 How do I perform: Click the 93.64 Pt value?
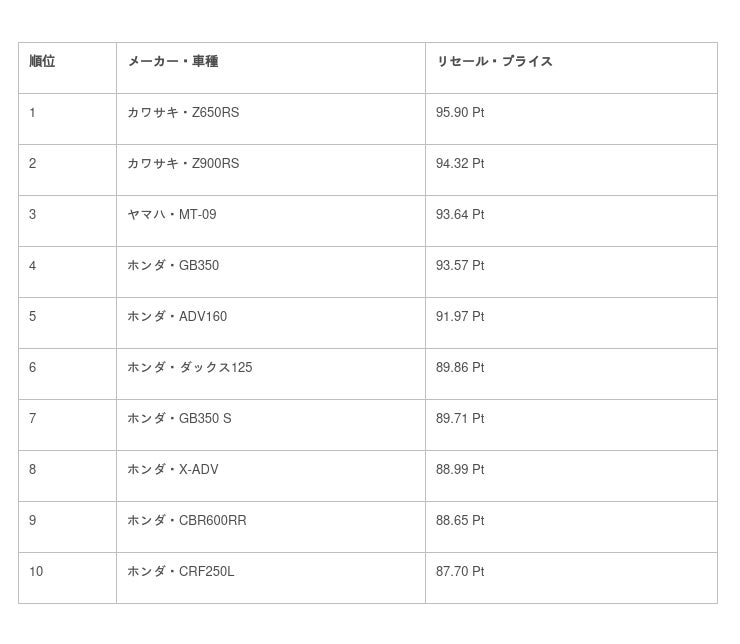[460, 215]
